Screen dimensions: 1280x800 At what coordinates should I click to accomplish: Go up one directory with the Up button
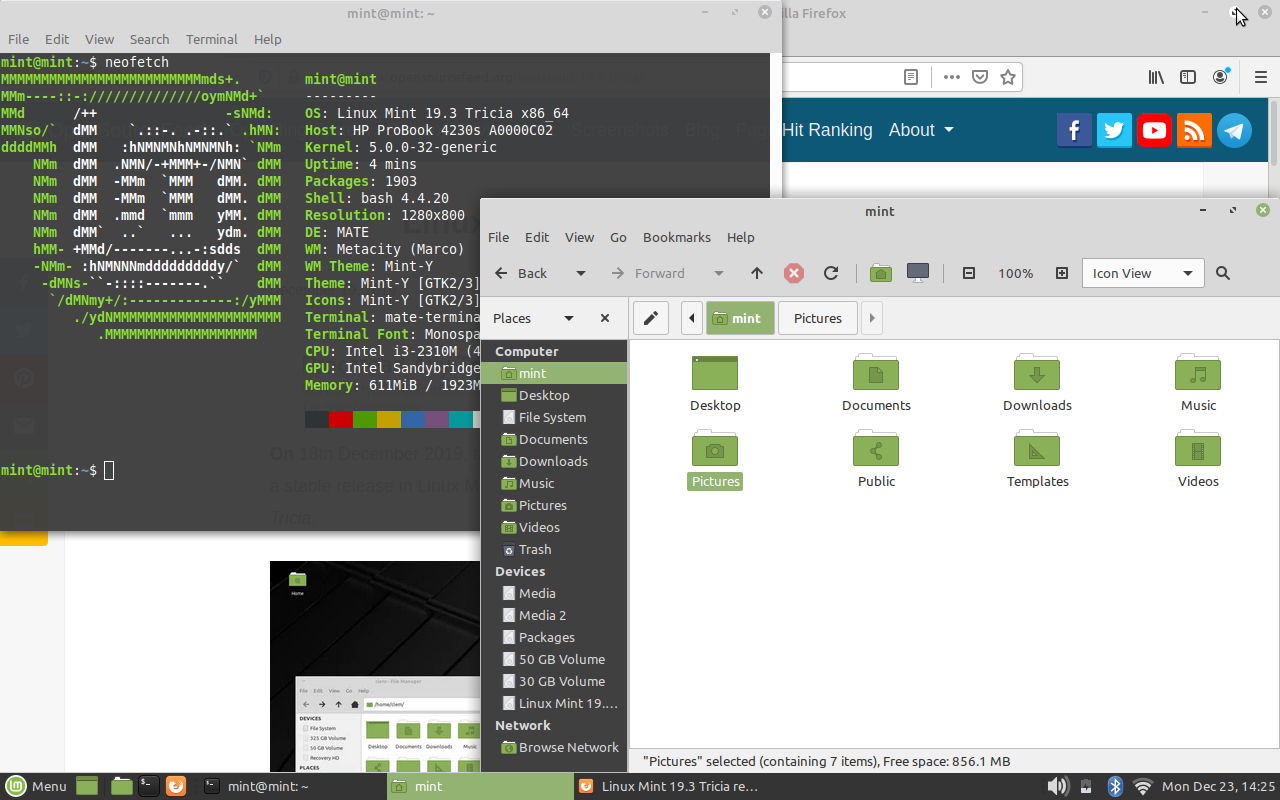pyautogui.click(x=757, y=273)
